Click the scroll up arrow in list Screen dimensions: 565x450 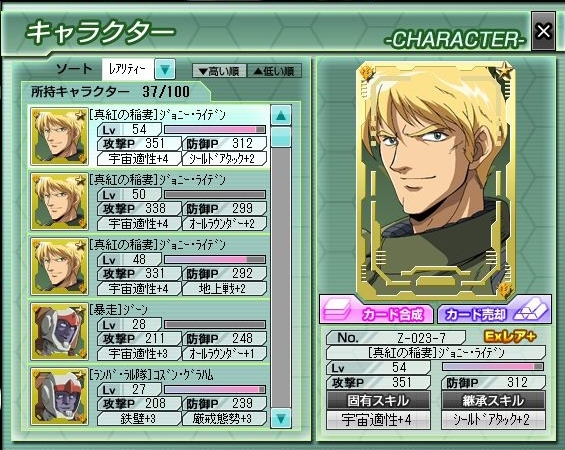pos(281,115)
